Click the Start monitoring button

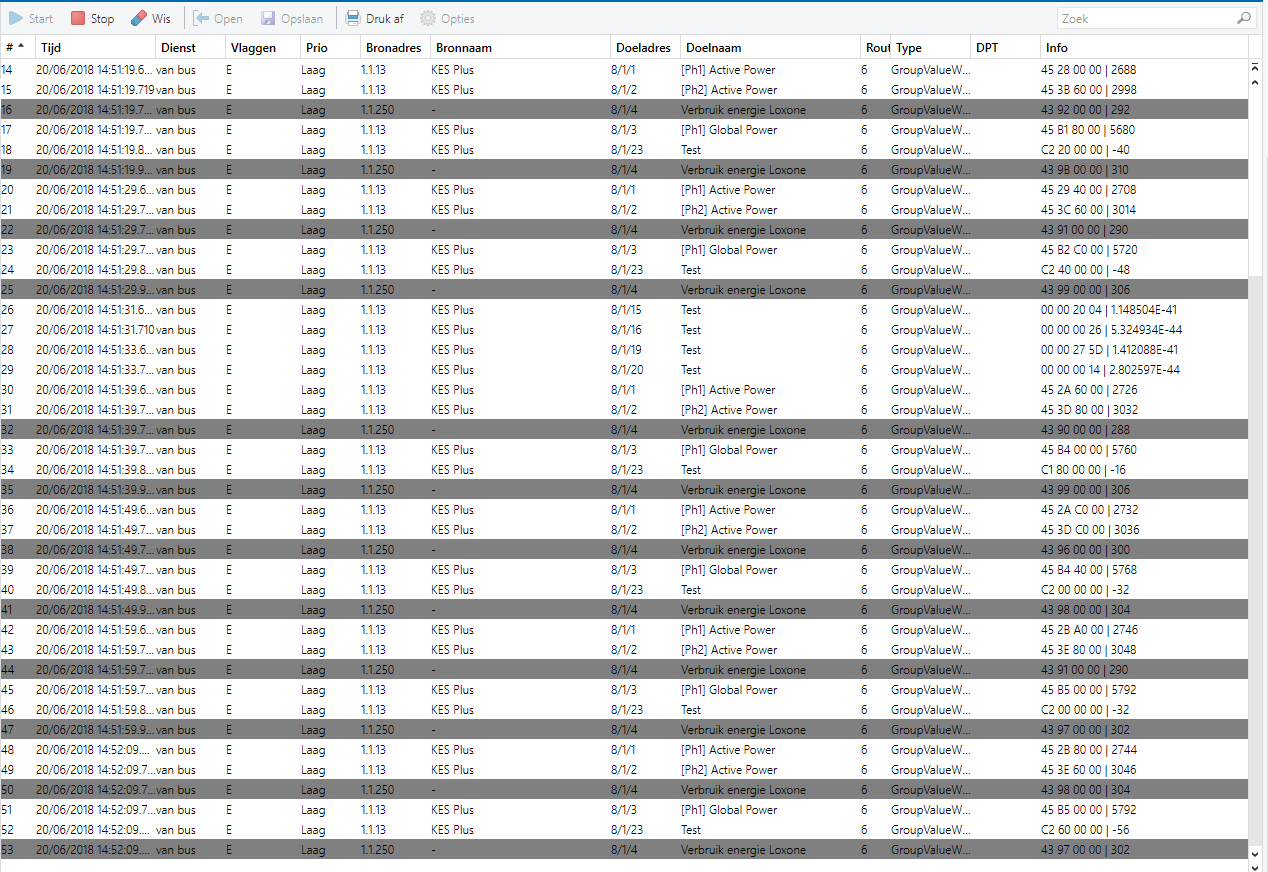tap(31, 19)
